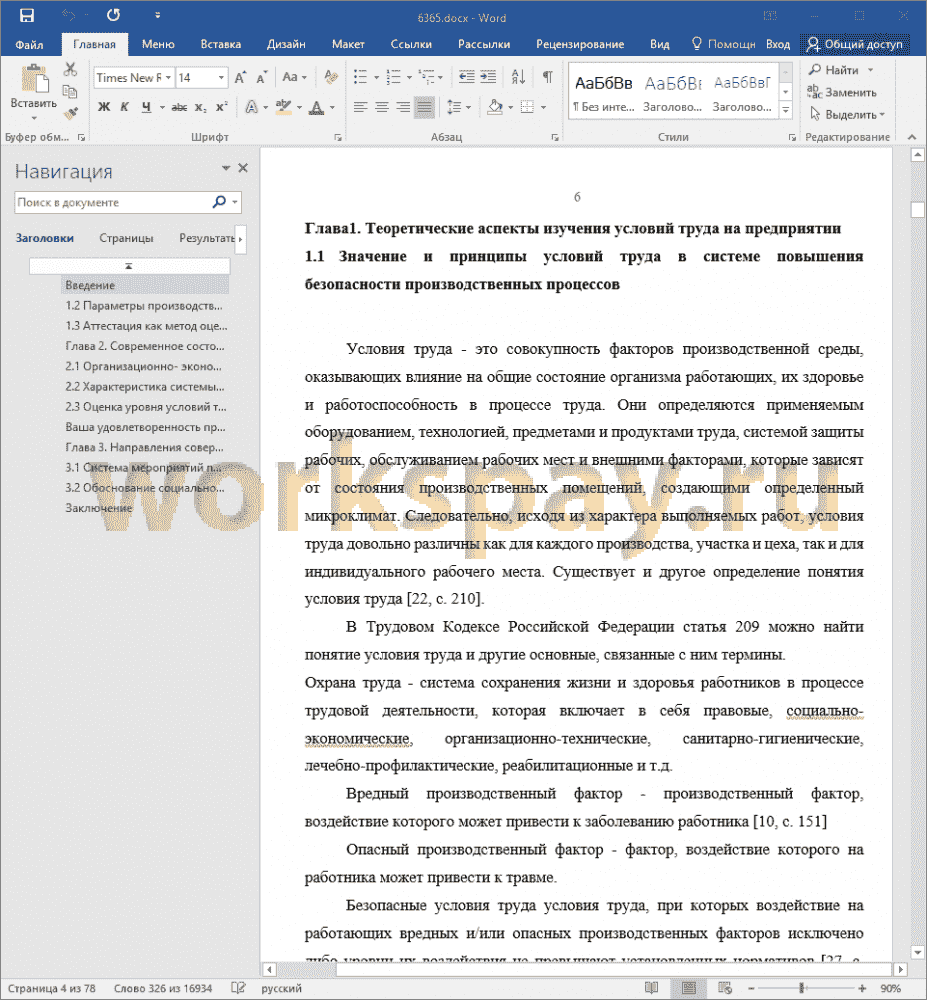Toggle justified alignment
927x1000 pixels.
pyautogui.click(x=424, y=107)
